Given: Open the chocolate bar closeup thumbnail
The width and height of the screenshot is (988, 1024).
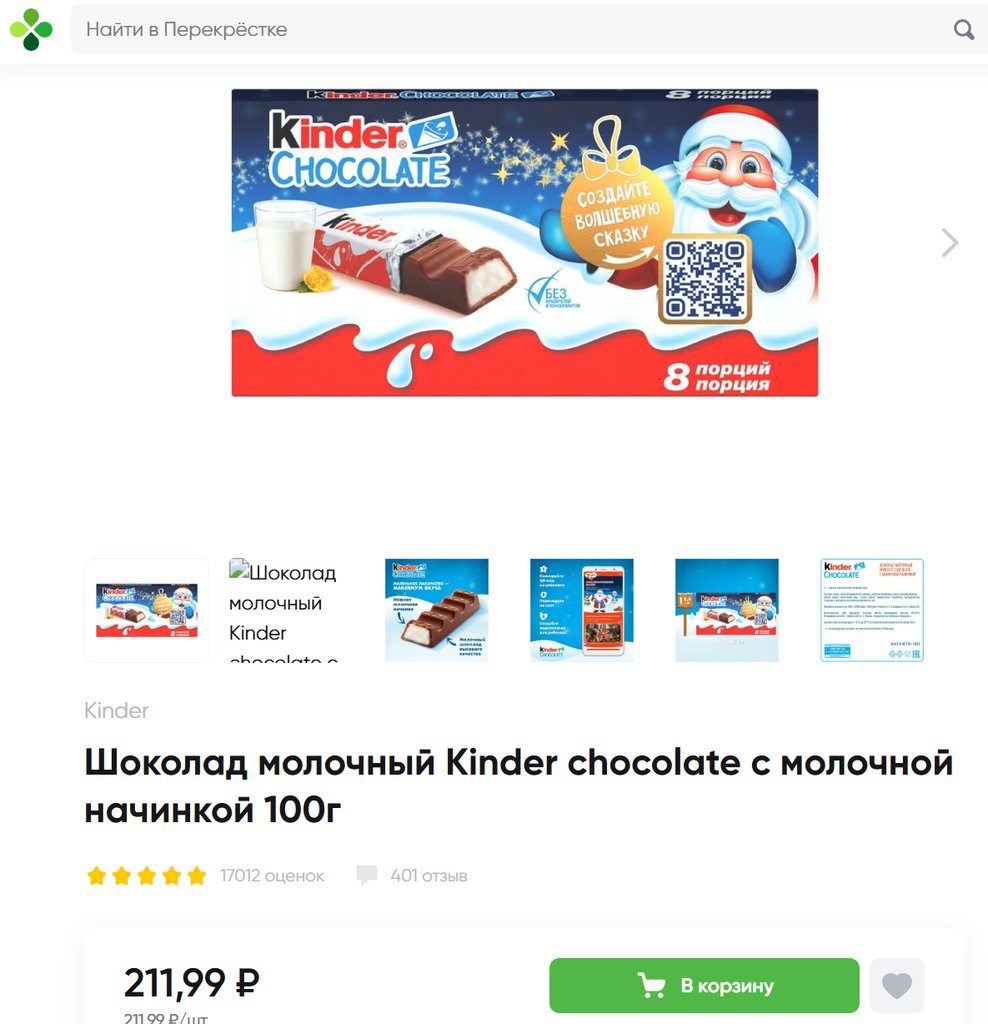Looking at the screenshot, I should point(437,610).
